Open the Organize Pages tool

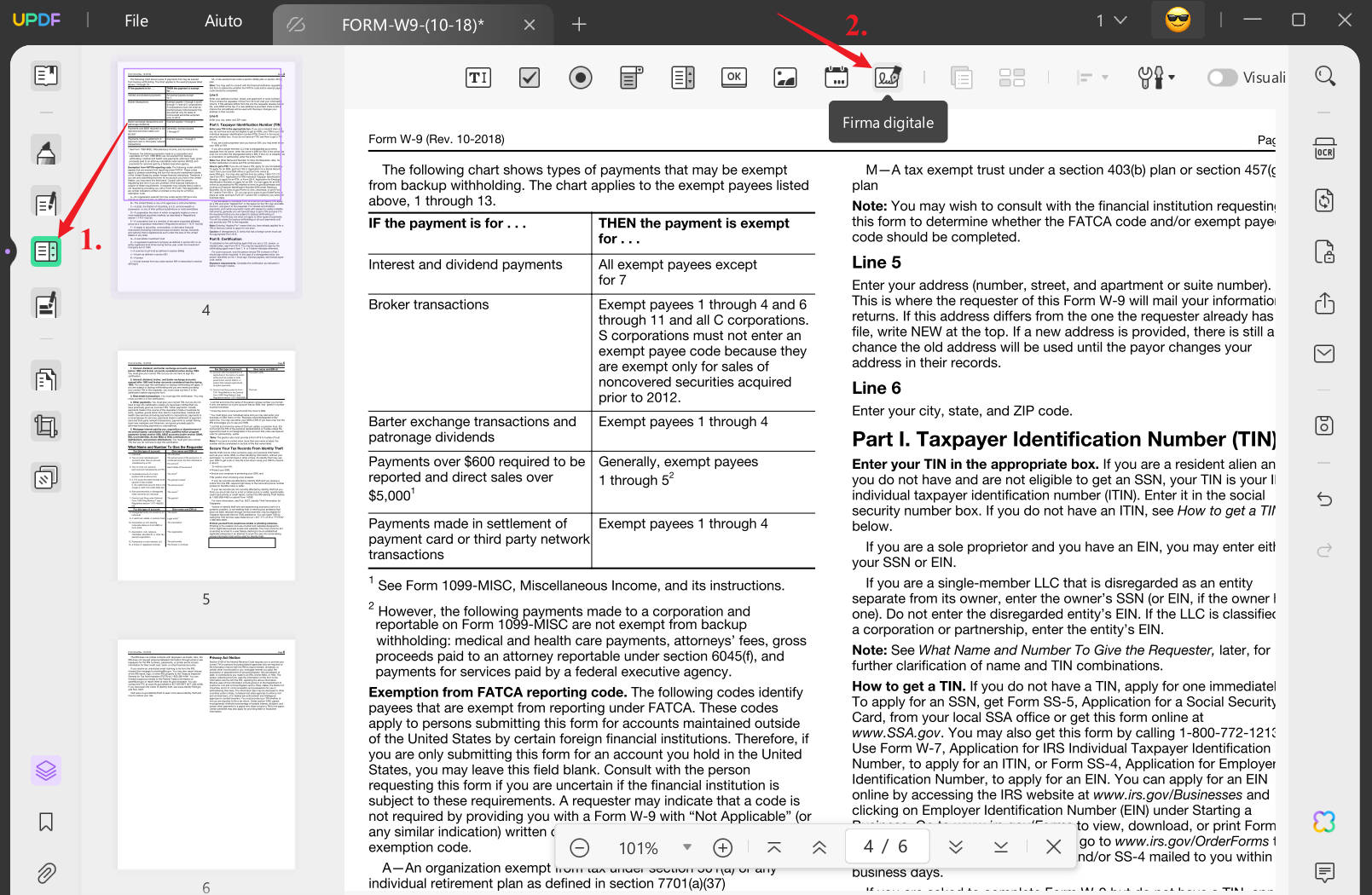coord(46,378)
